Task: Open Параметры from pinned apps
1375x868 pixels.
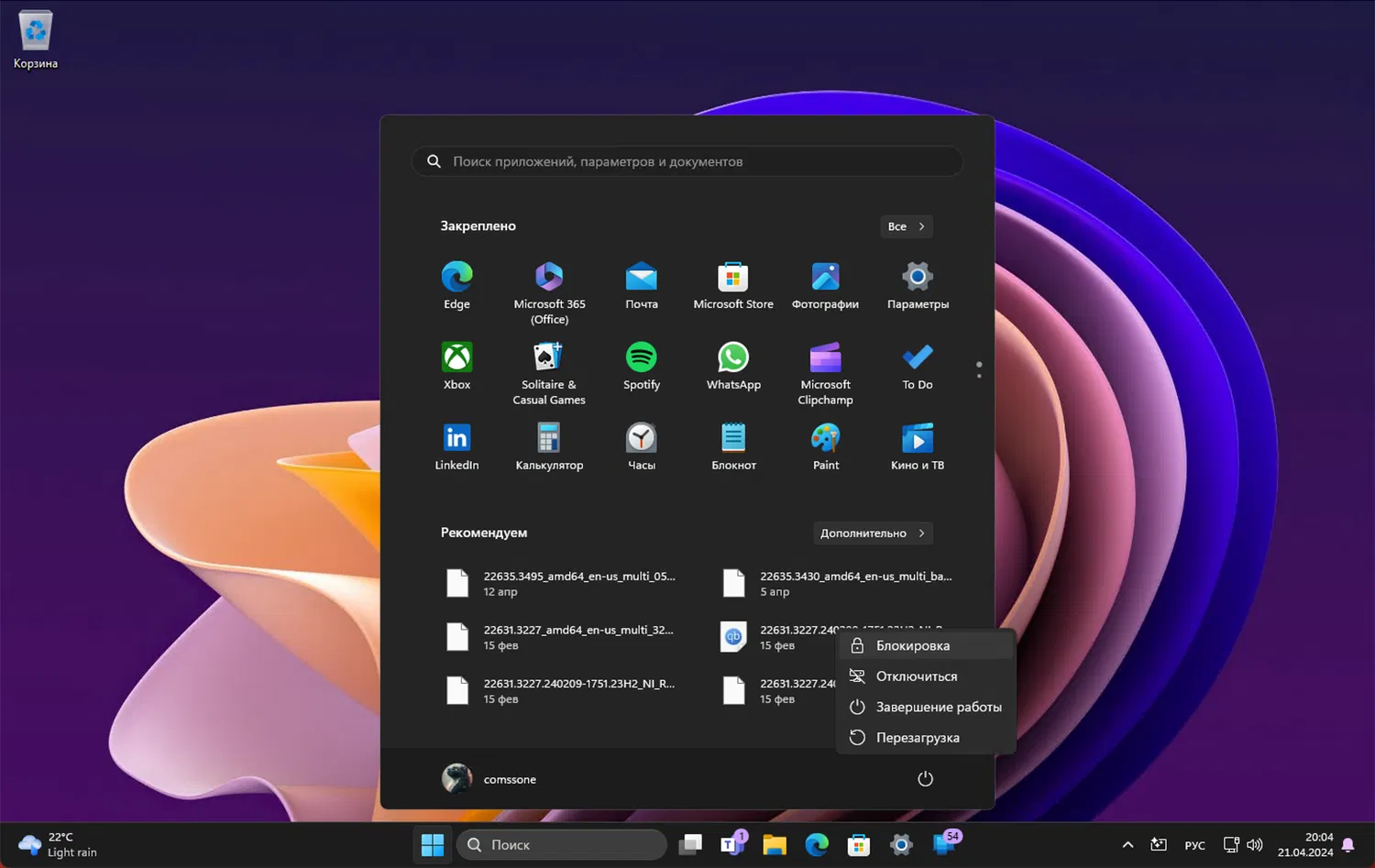Action: click(x=918, y=286)
